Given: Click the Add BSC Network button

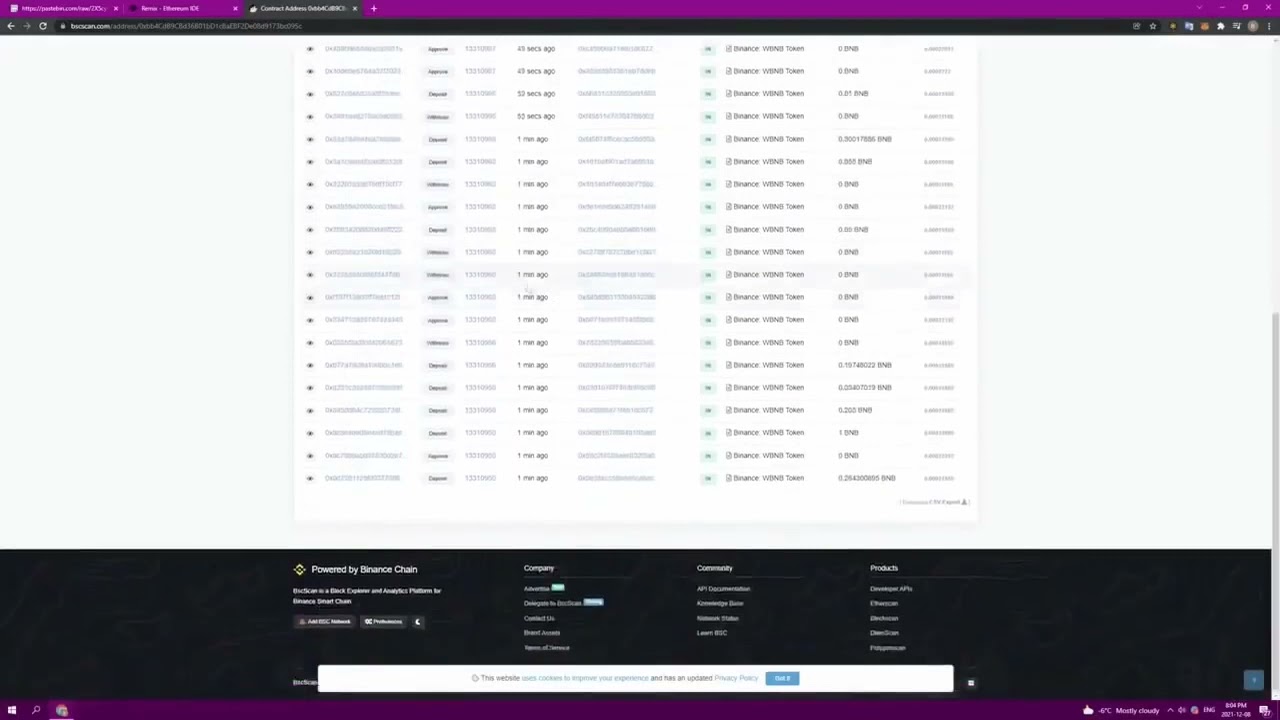Looking at the screenshot, I should pos(325,622).
